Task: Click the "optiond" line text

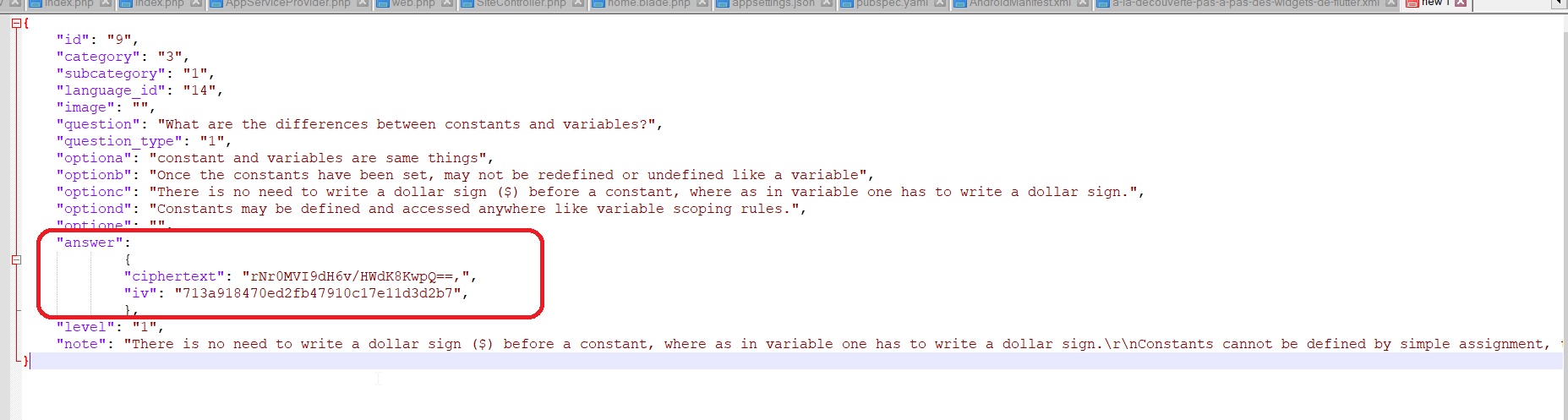Action: click(431, 209)
